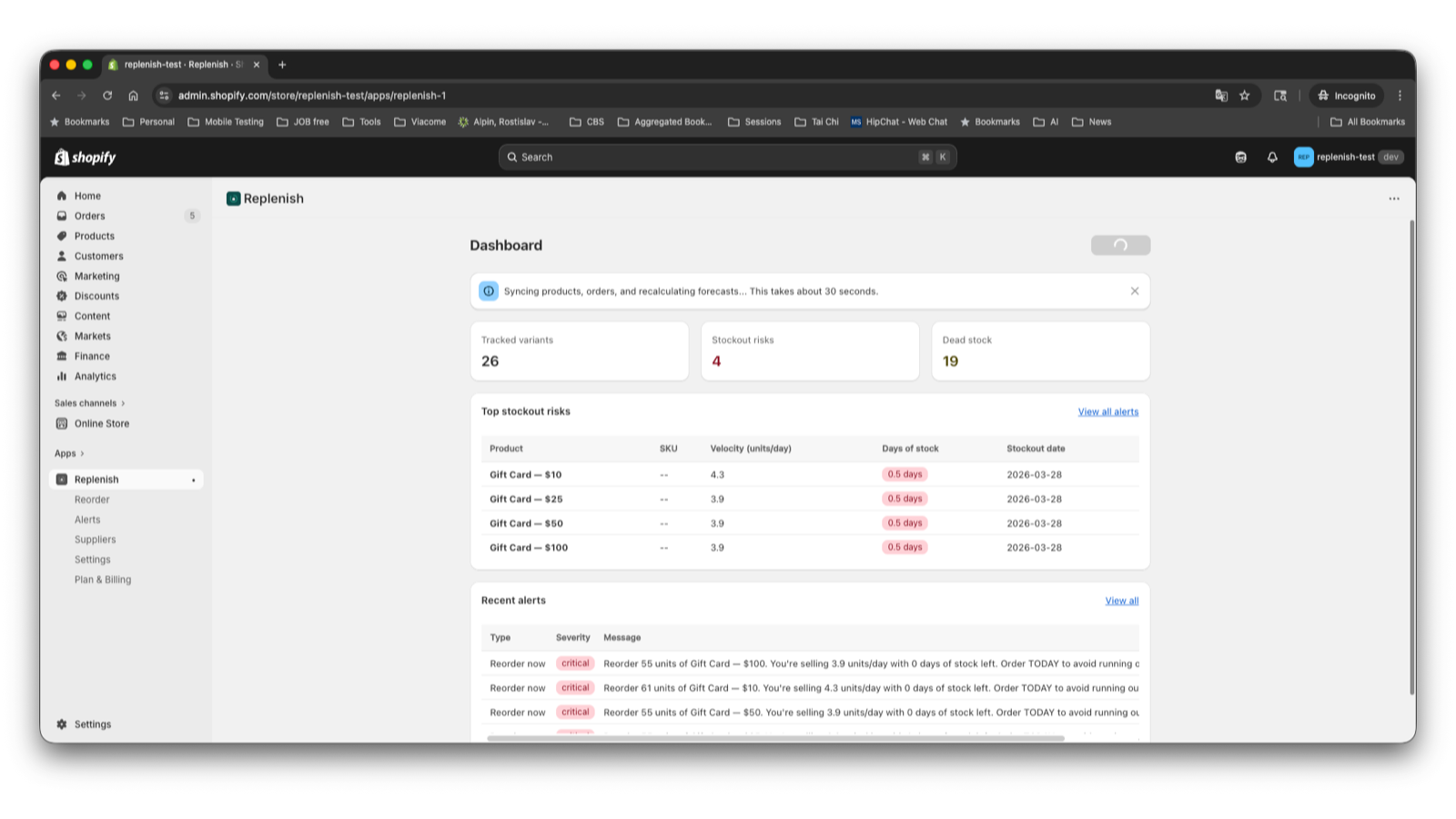Image resolution: width=1456 pixels, height=819 pixels.
Task: Expand the Apps section in sidebar
Action: click(69, 453)
